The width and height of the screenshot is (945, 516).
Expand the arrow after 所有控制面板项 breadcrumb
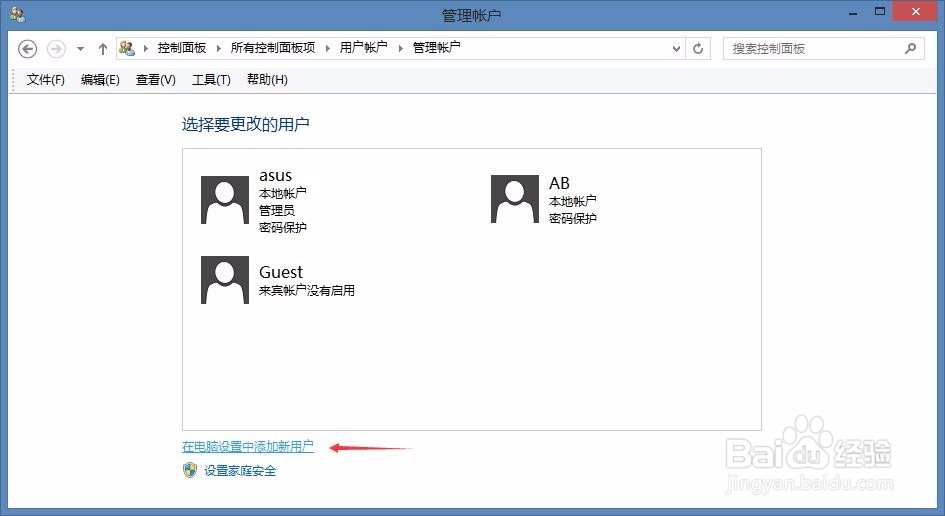328,48
